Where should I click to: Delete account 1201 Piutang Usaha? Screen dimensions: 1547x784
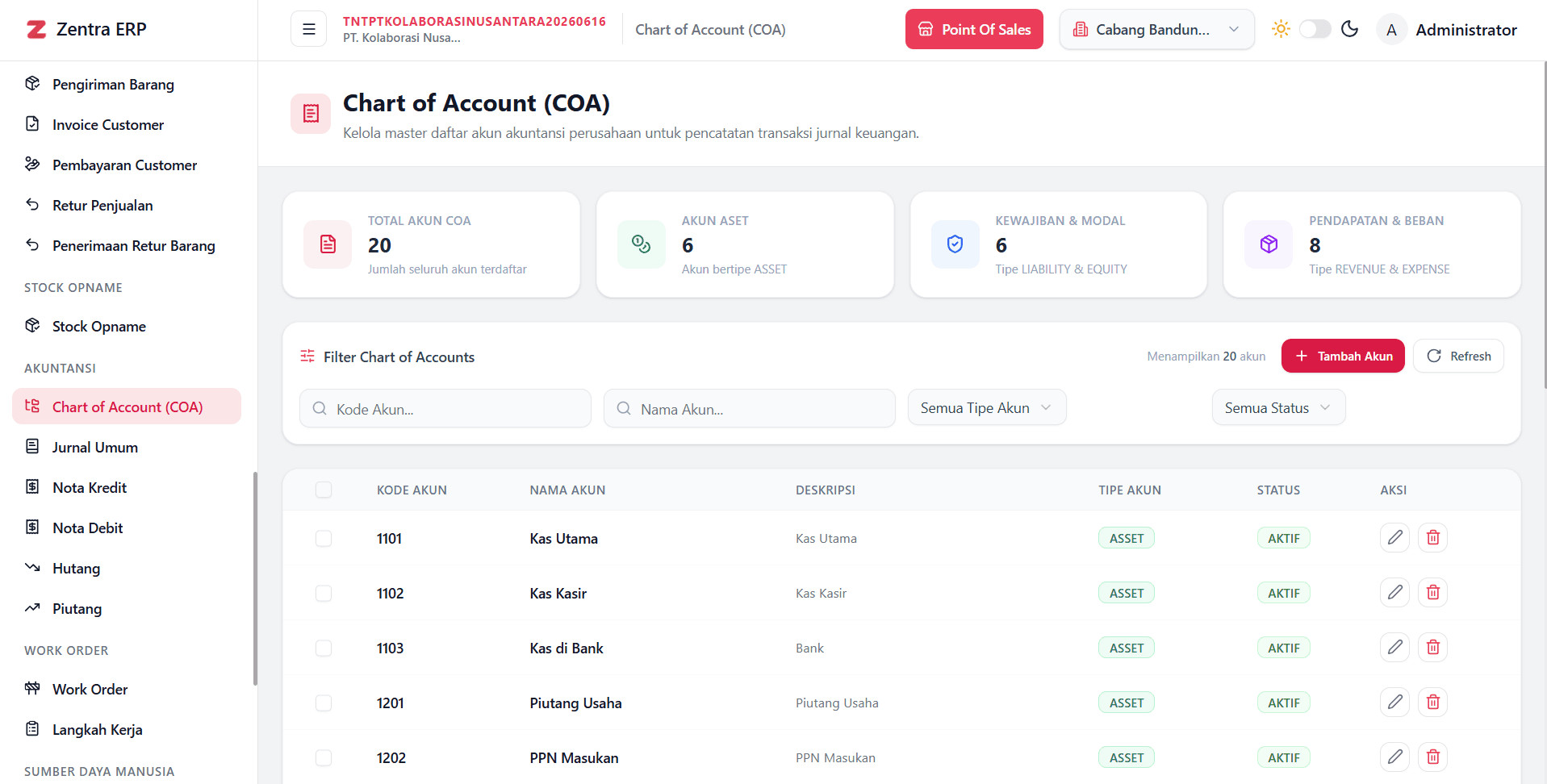pos(1433,702)
